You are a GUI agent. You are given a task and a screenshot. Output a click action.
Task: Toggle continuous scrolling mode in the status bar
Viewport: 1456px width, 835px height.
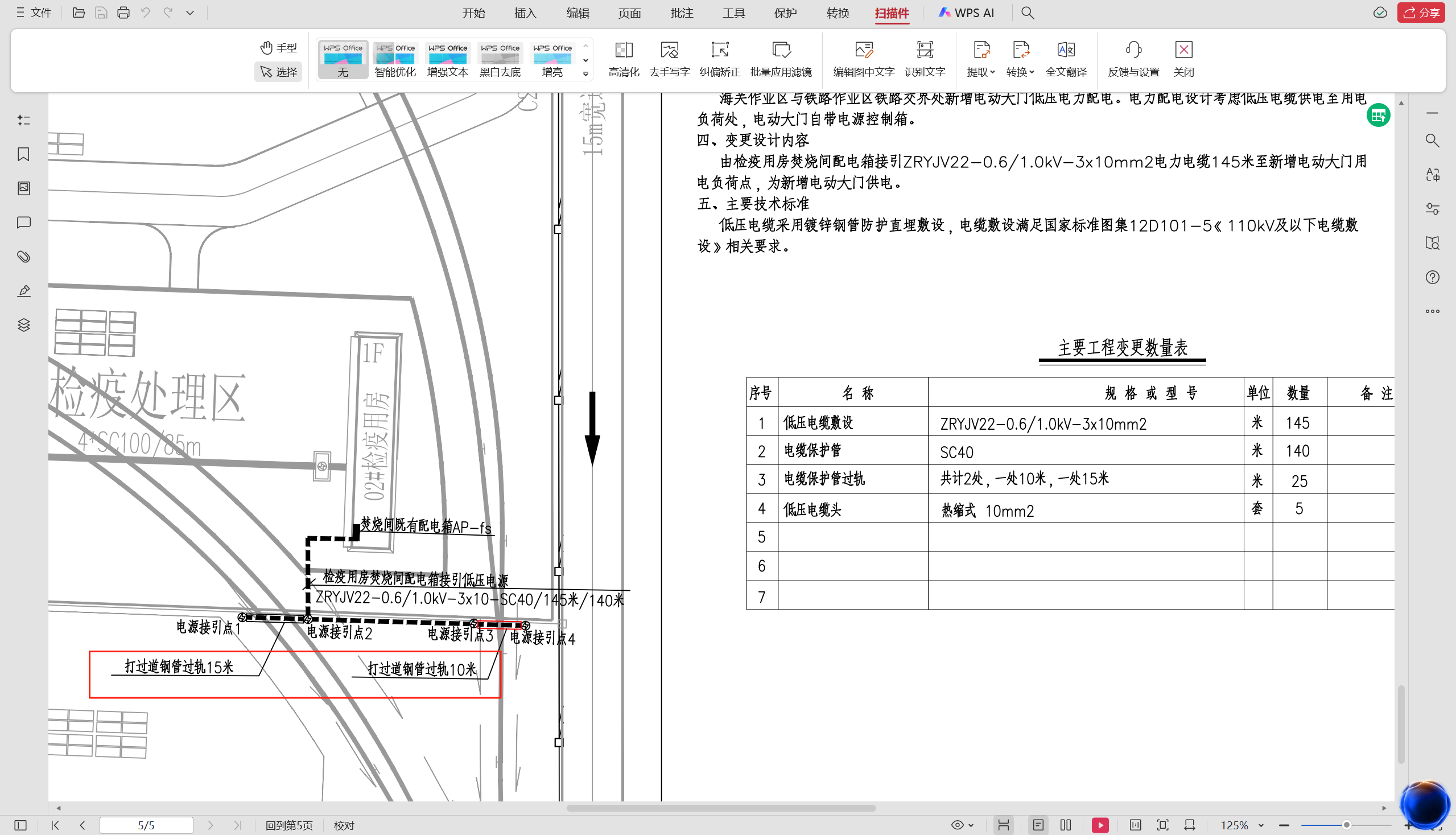1003,825
